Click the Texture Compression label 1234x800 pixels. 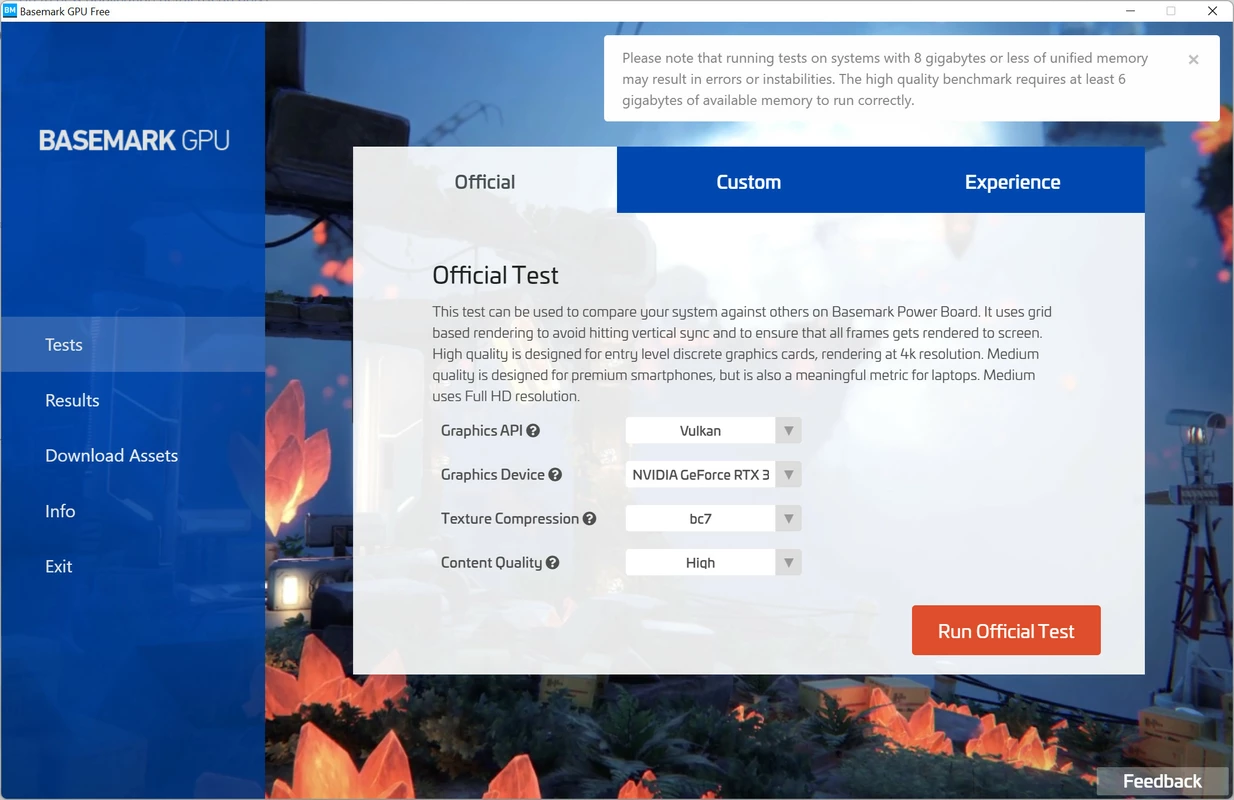pos(510,519)
